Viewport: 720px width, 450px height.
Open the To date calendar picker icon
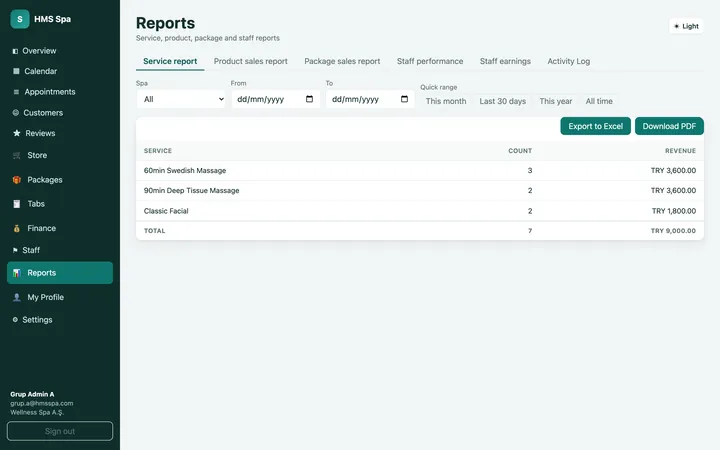point(404,99)
